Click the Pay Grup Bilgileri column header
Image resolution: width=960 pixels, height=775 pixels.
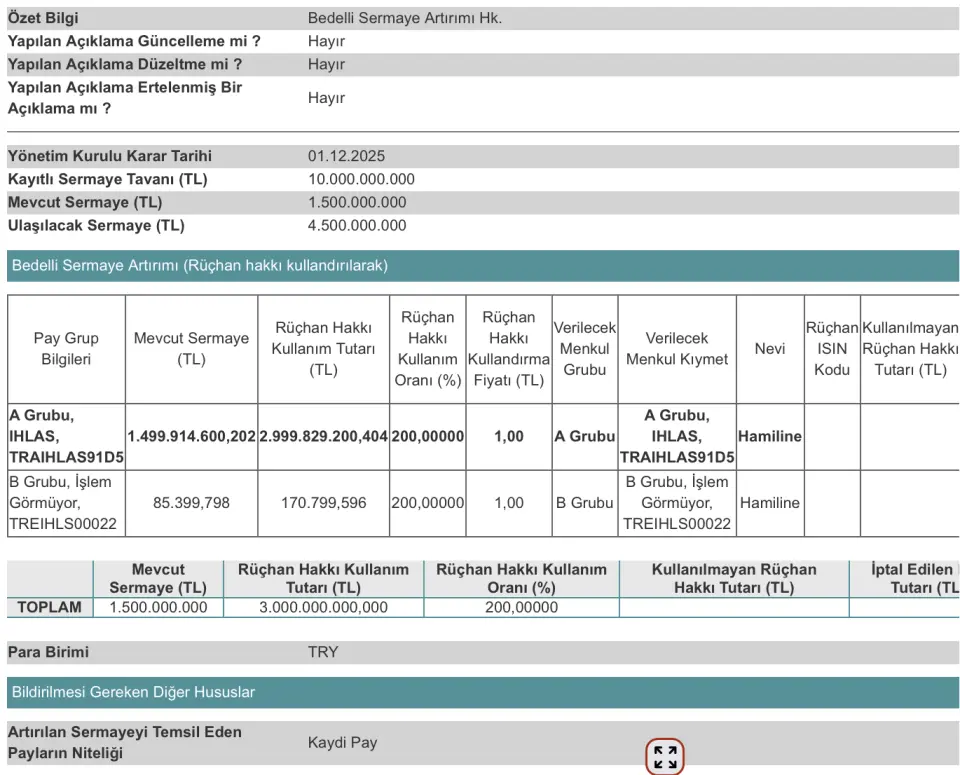[66, 349]
